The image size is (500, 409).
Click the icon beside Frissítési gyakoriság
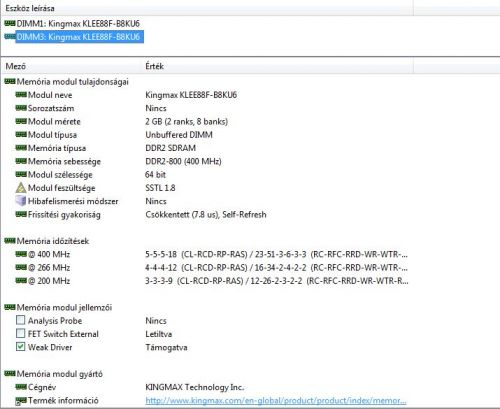tap(21, 214)
